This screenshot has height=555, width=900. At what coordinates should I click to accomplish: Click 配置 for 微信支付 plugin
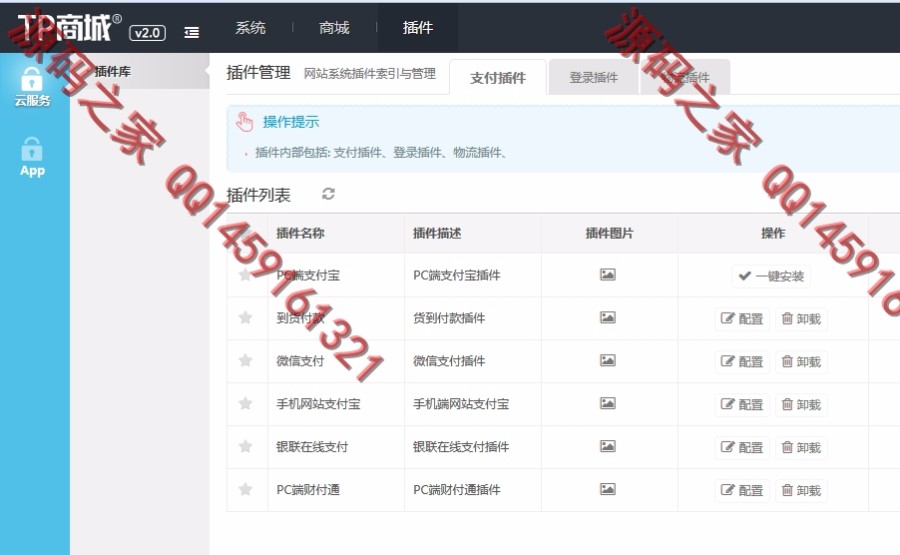pyautogui.click(x=742, y=362)
